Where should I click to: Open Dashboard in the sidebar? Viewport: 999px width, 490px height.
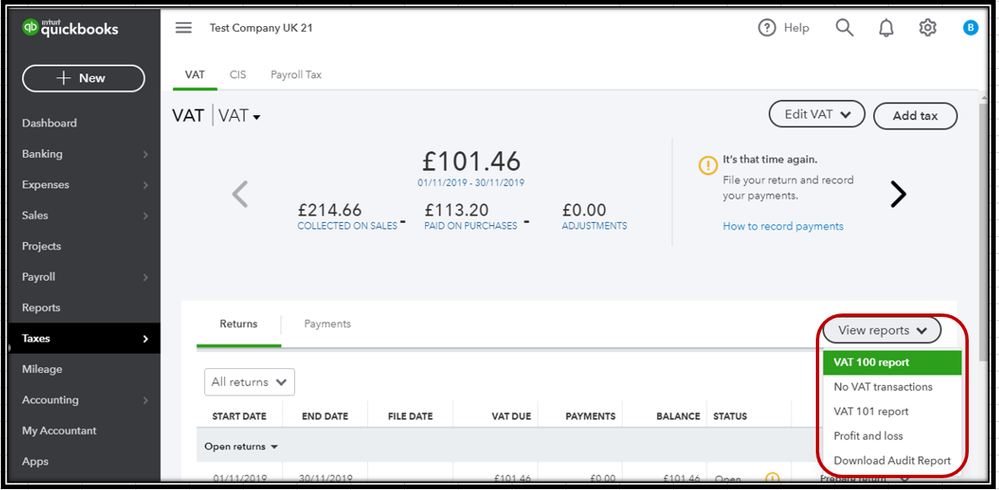tap(49, 124)
